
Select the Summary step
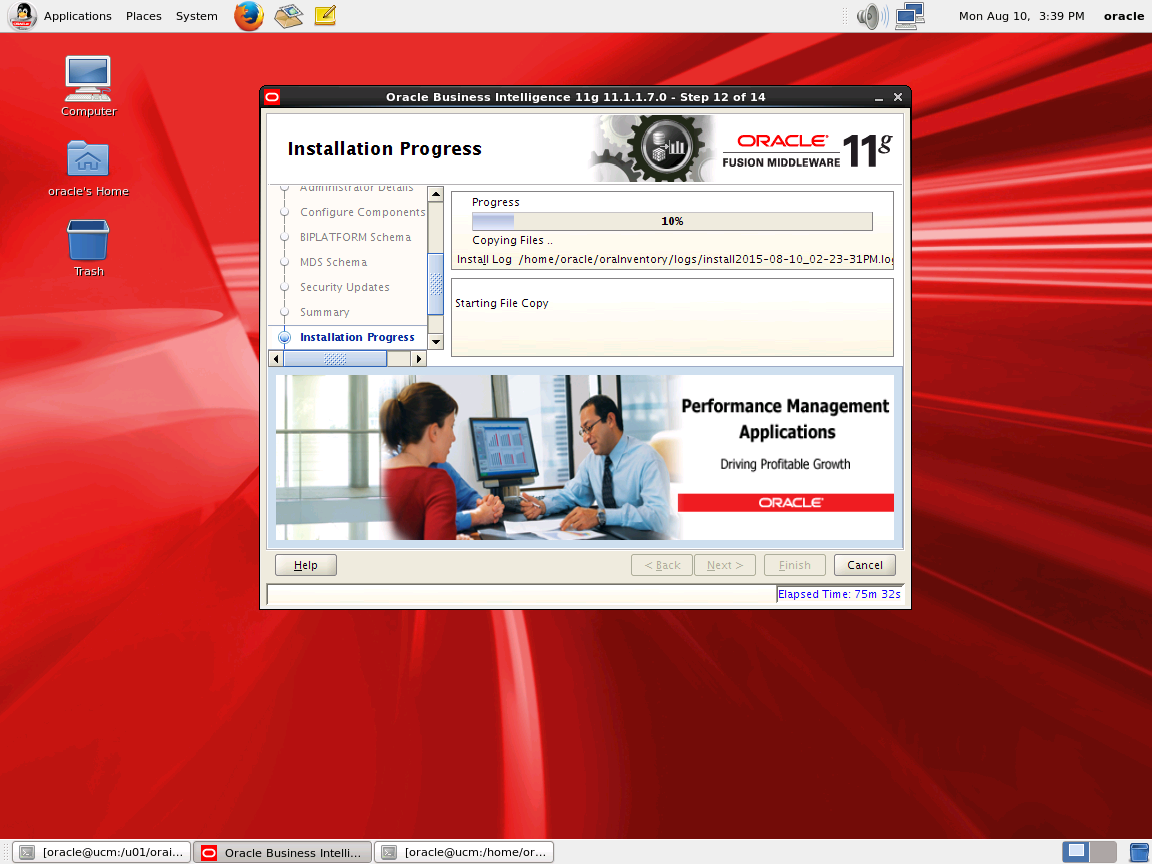(x=324, y=312)
